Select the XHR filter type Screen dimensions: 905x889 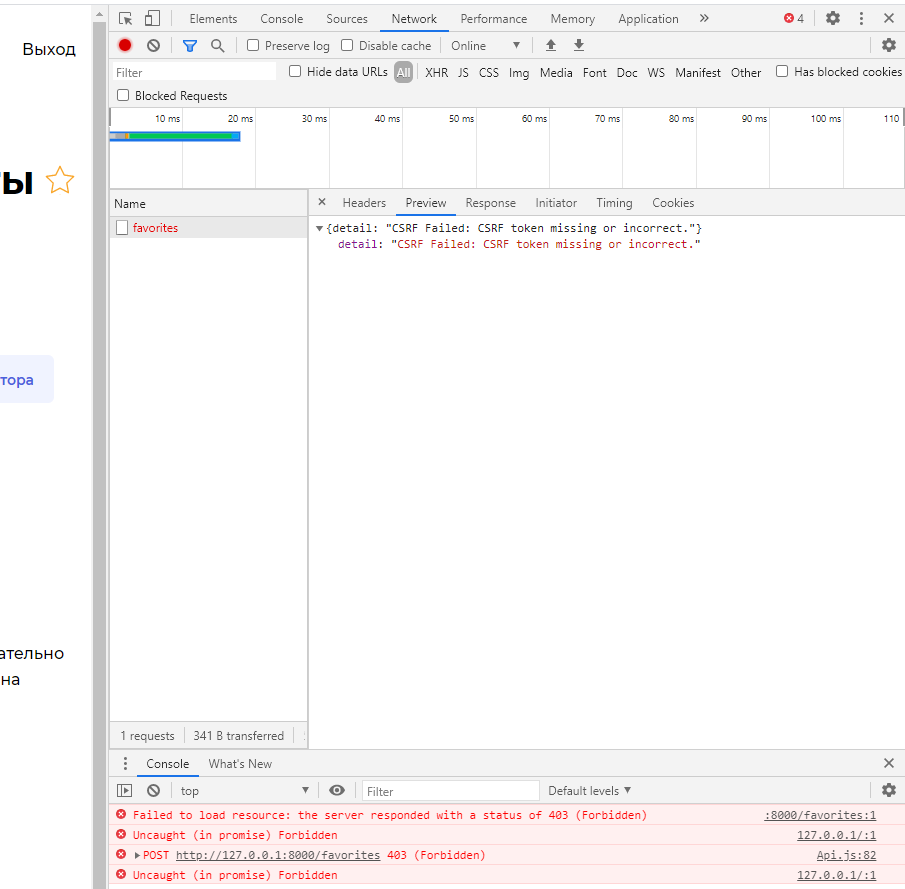[436, 72]
